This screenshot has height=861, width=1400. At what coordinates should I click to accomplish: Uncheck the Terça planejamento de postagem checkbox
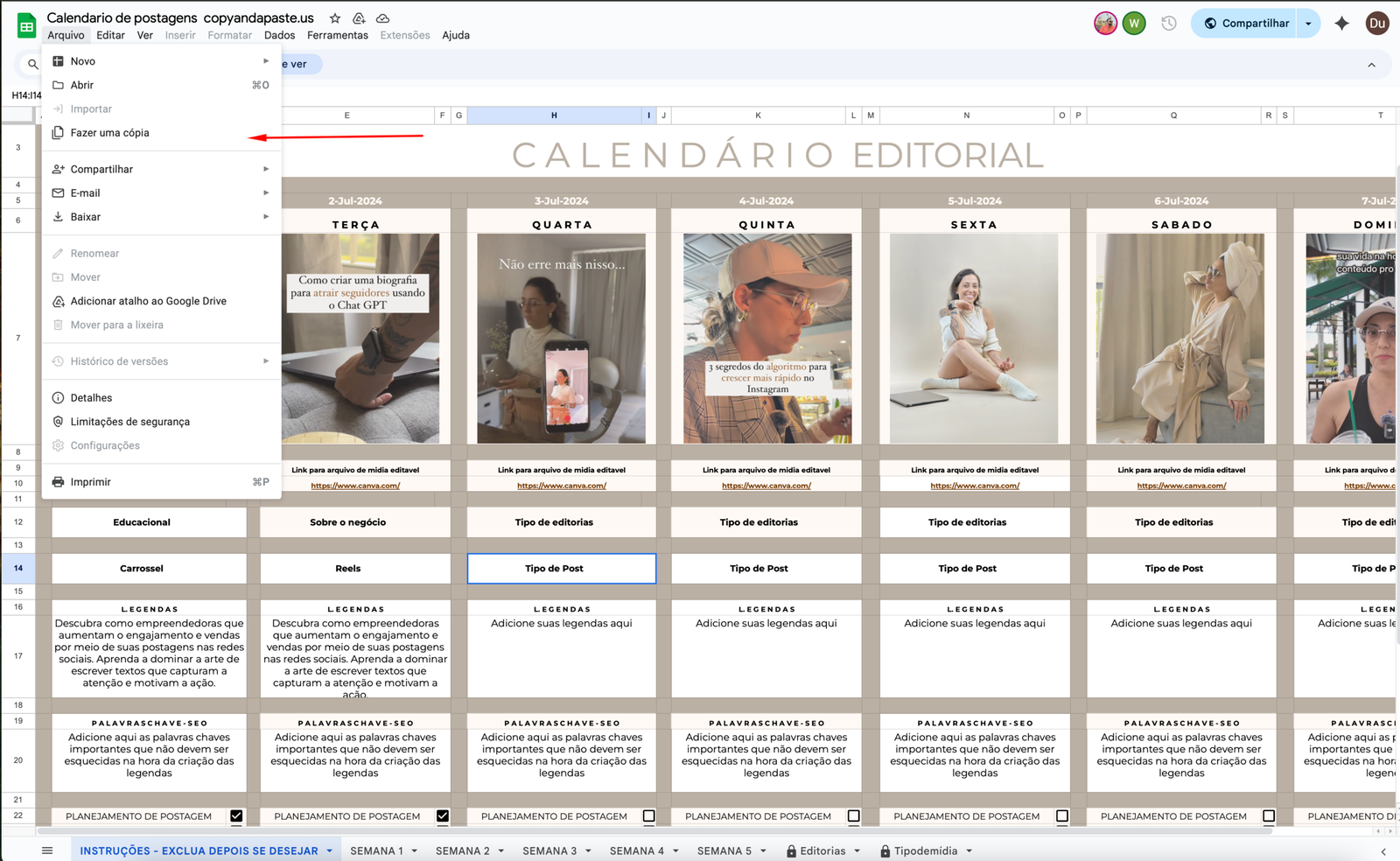click(x=443, y=816)
